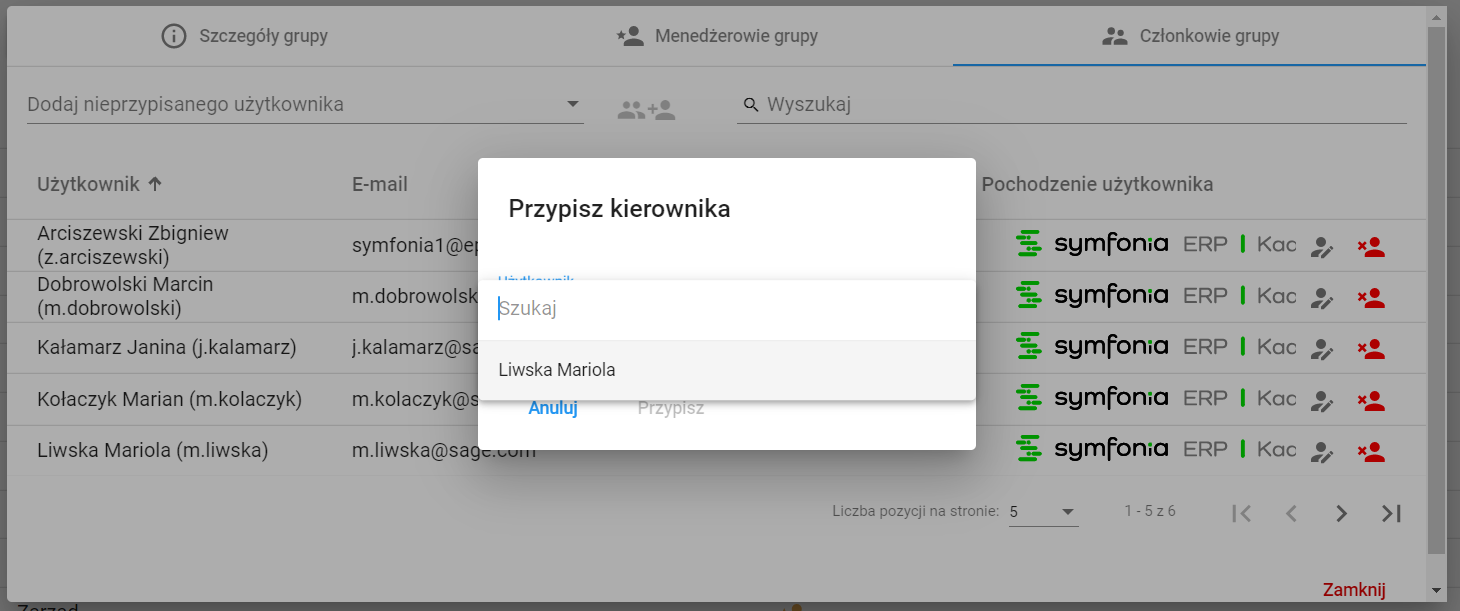Click the Szukaj search field
This screenshot has height=611, width=1460.
coord(727,309)
